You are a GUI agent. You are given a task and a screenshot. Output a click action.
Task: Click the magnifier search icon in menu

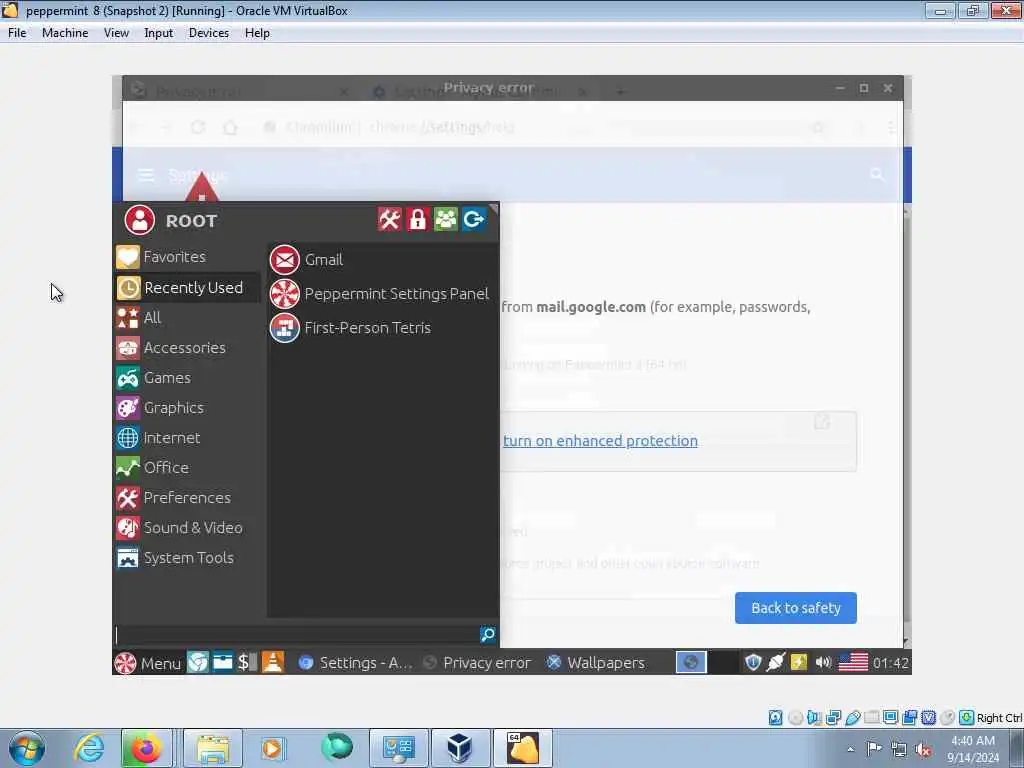click(488, 635)
